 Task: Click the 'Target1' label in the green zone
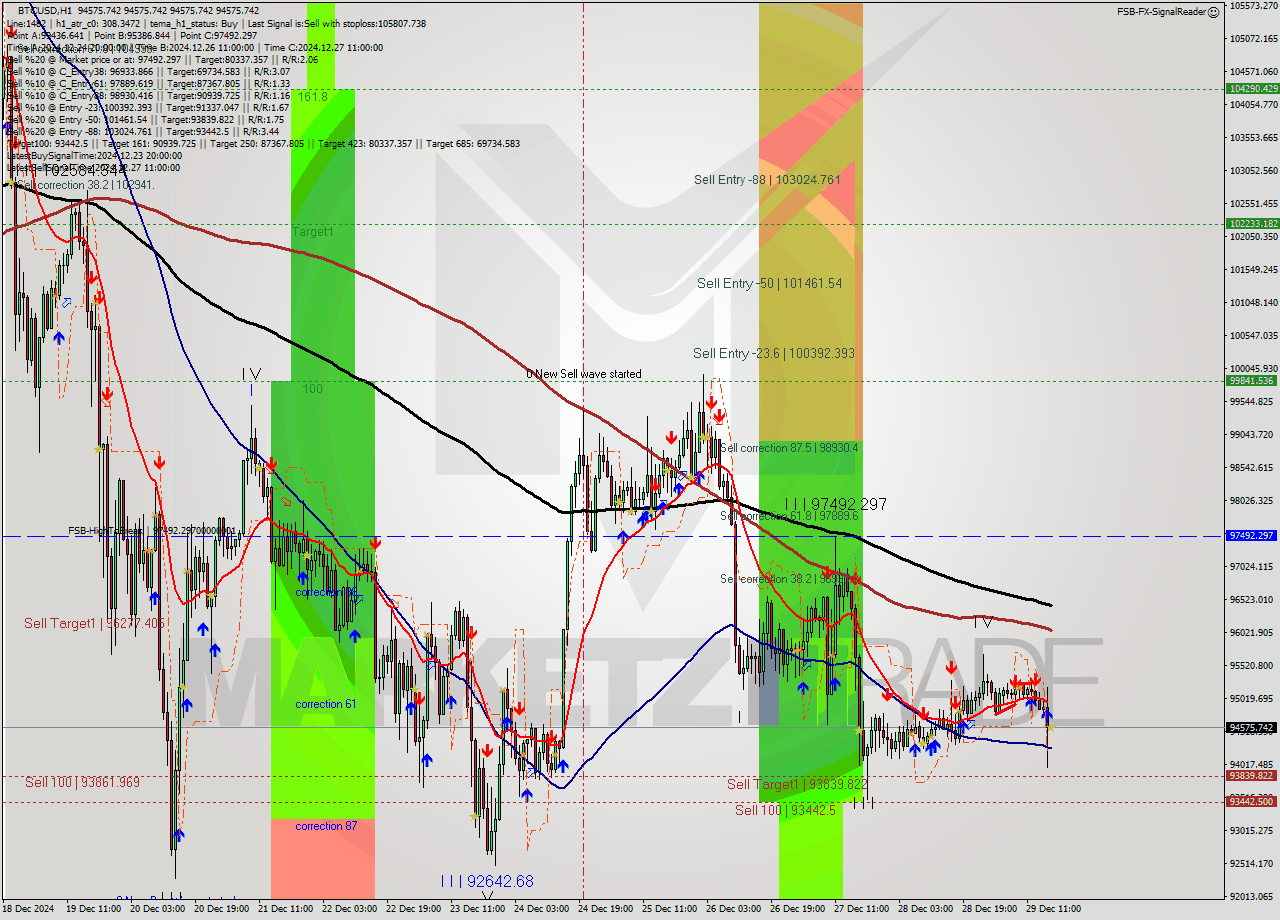coord(313,232)
